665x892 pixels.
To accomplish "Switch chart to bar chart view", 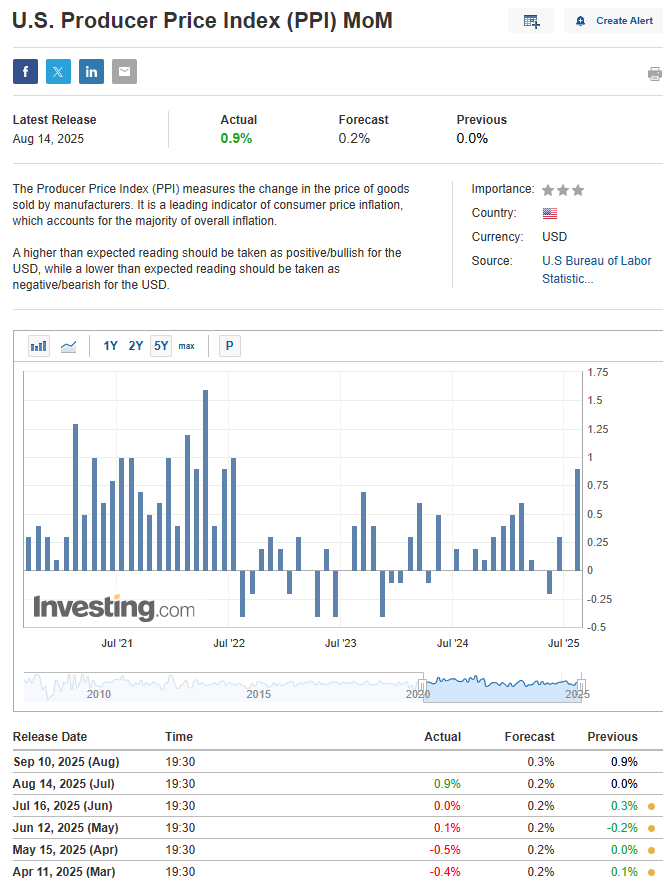I will [x=39, y=346].
